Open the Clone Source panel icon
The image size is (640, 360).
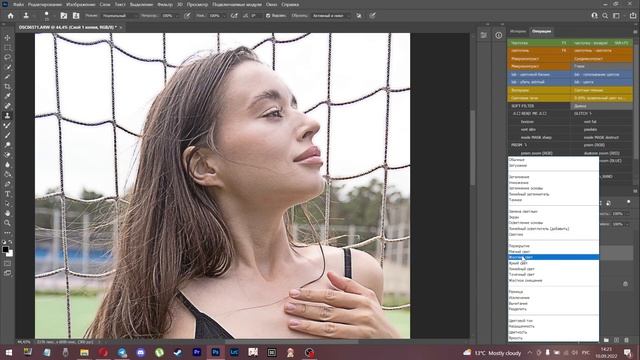[76, 16]
